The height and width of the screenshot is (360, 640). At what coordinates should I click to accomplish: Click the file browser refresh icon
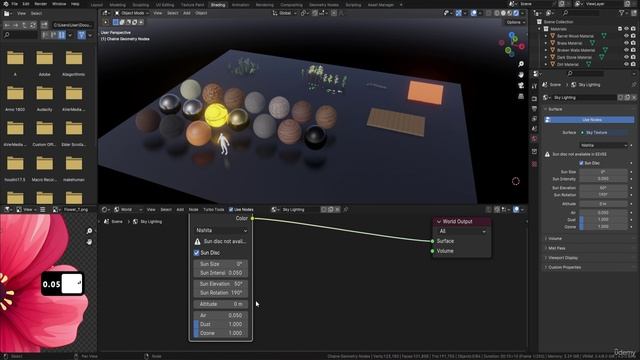pyautogui.click(x=33, y=25)
